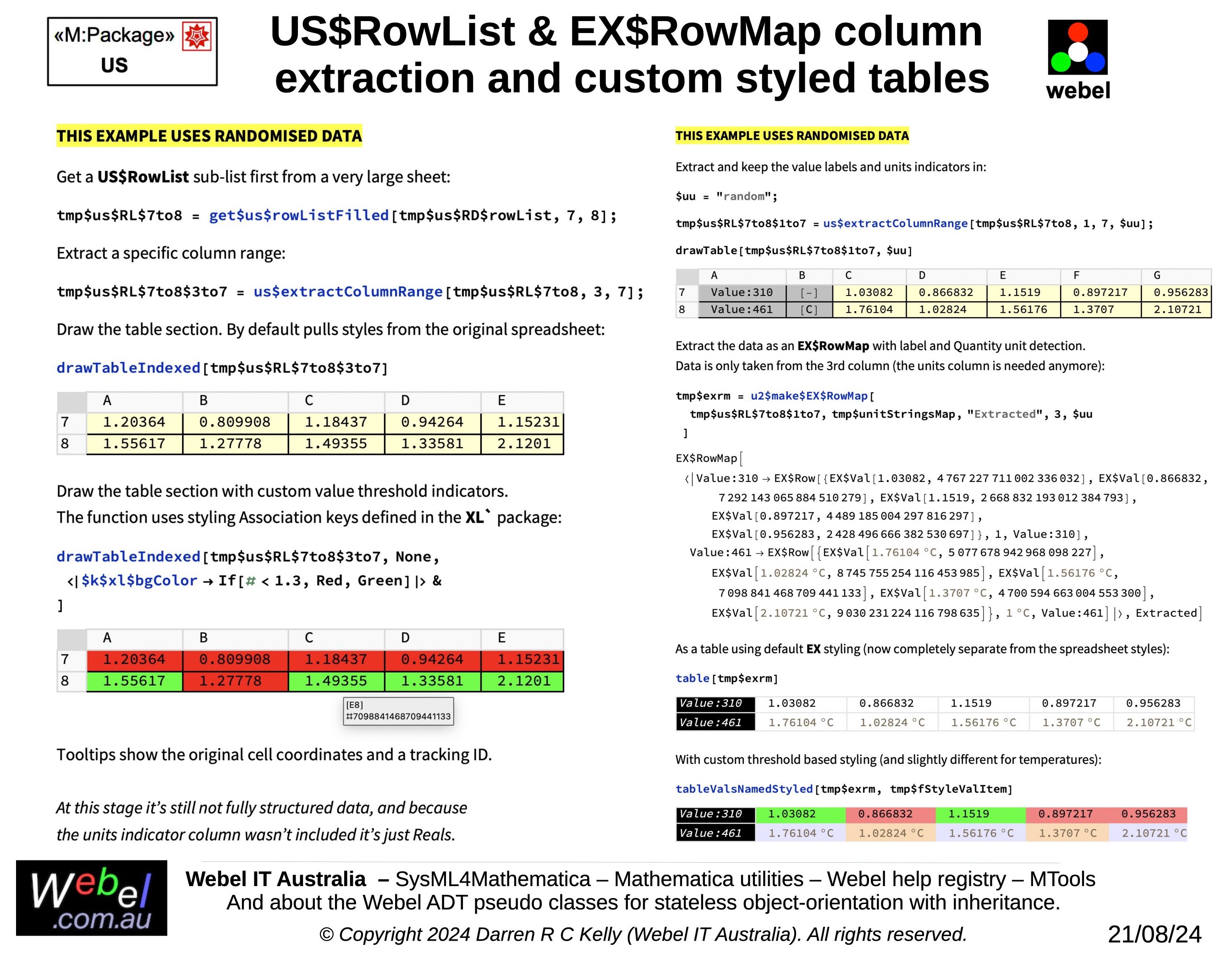Screen dimensions: 1232x953
Task: Click the get$us$rowListFilled function name
Action: 299,215
